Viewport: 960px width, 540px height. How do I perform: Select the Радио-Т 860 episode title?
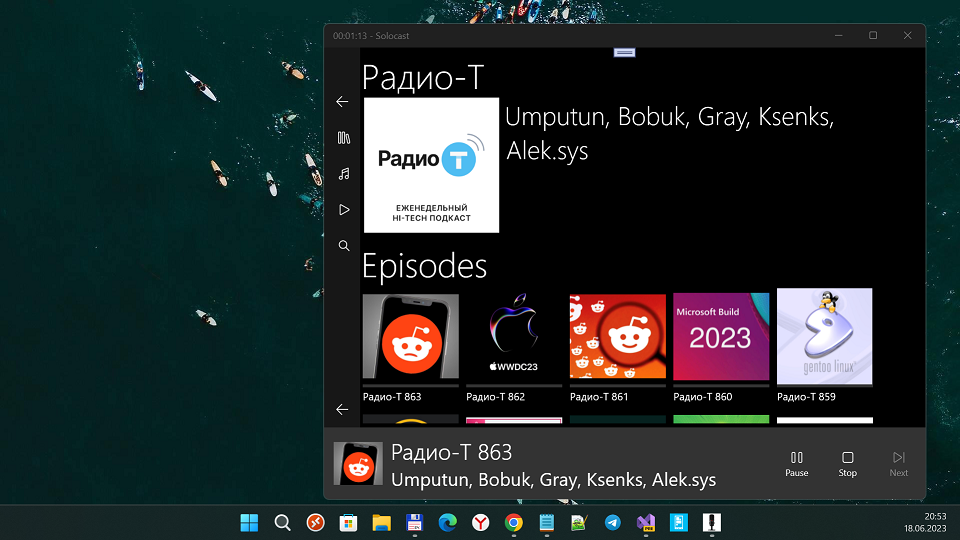pyautogui.click(x=703, y=397)
